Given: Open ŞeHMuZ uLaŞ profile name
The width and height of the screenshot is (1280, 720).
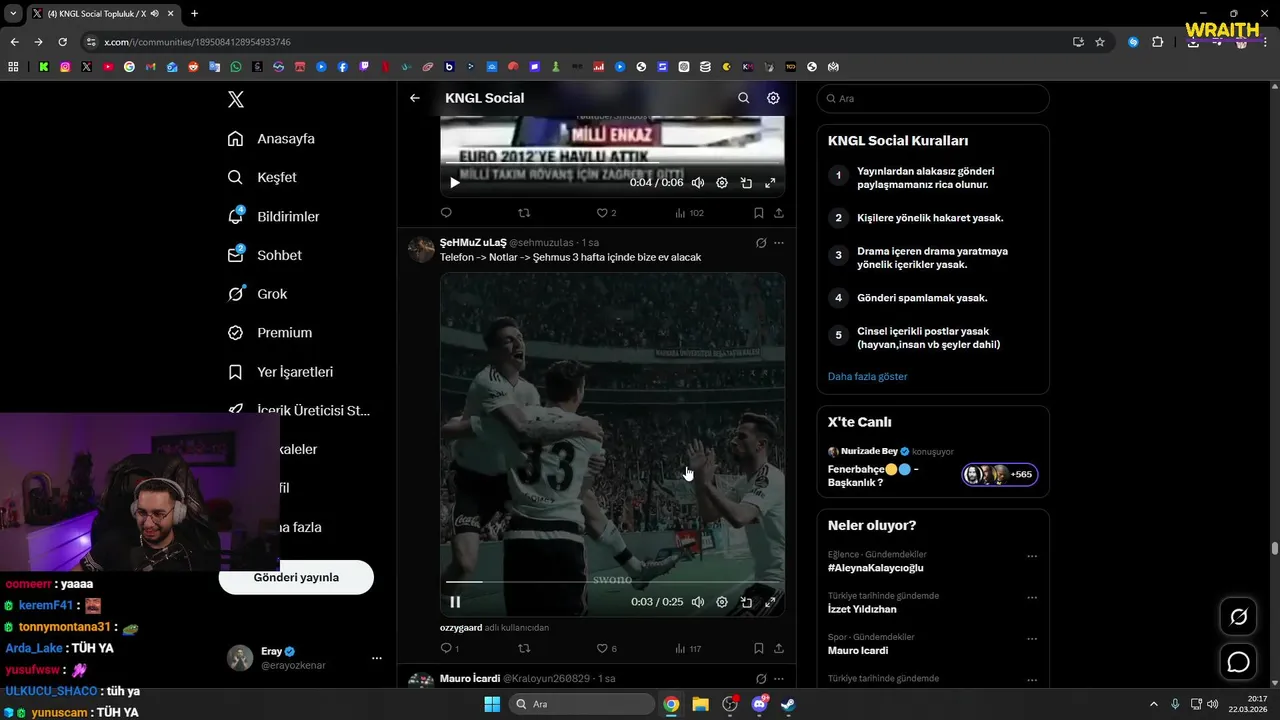Looking at the screenshot, I should (473, 242).
